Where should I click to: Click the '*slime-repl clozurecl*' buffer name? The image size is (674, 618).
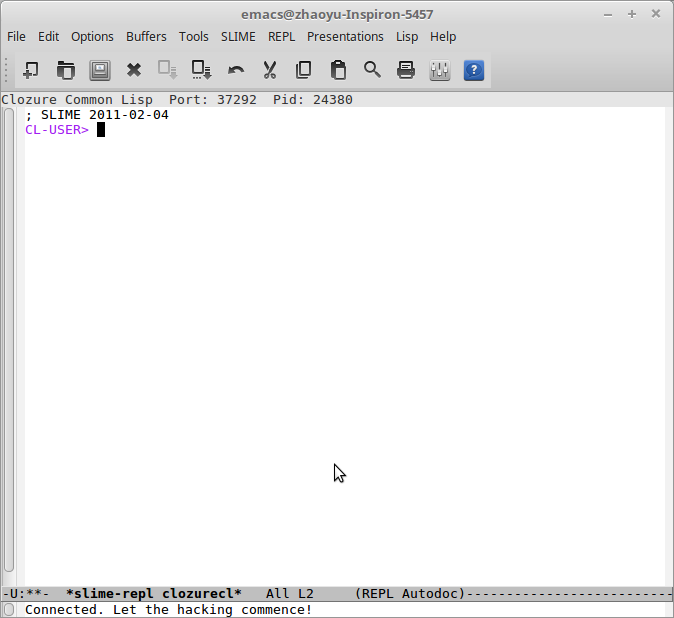154,594
